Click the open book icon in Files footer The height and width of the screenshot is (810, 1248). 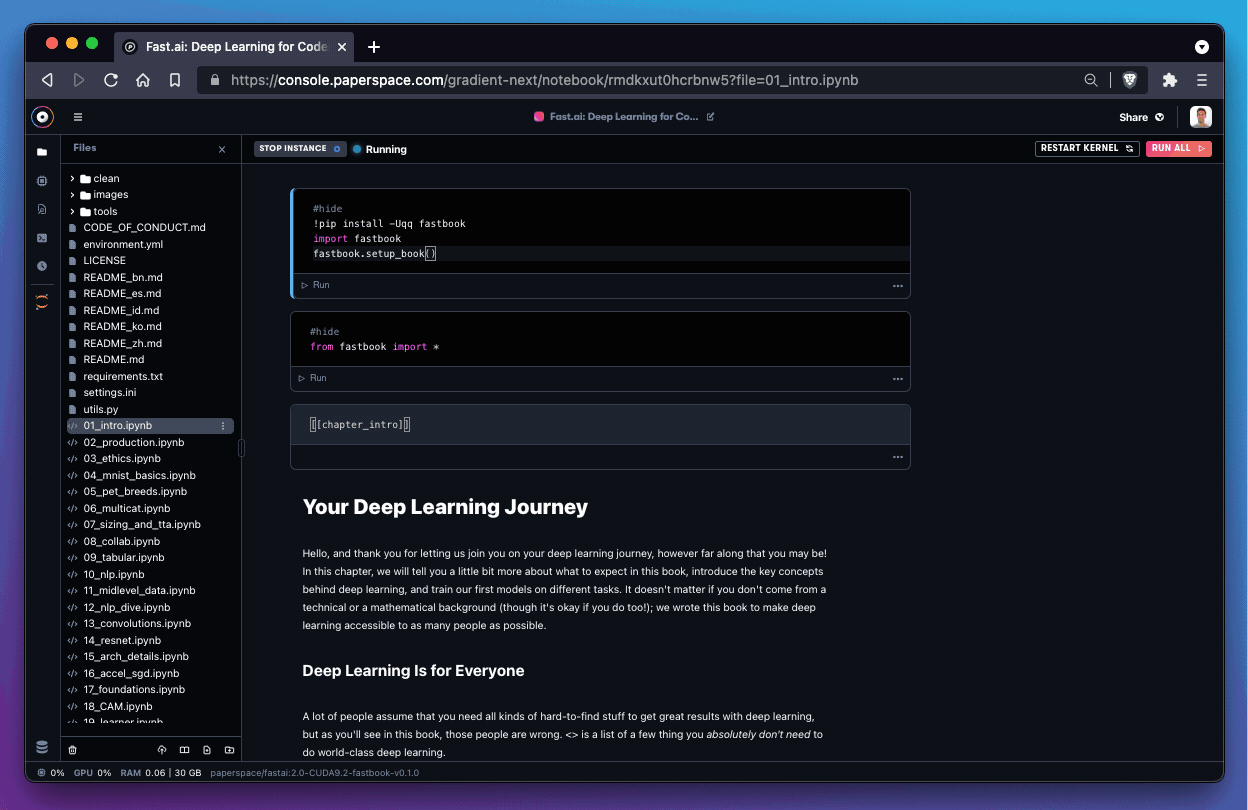(184, 750)
